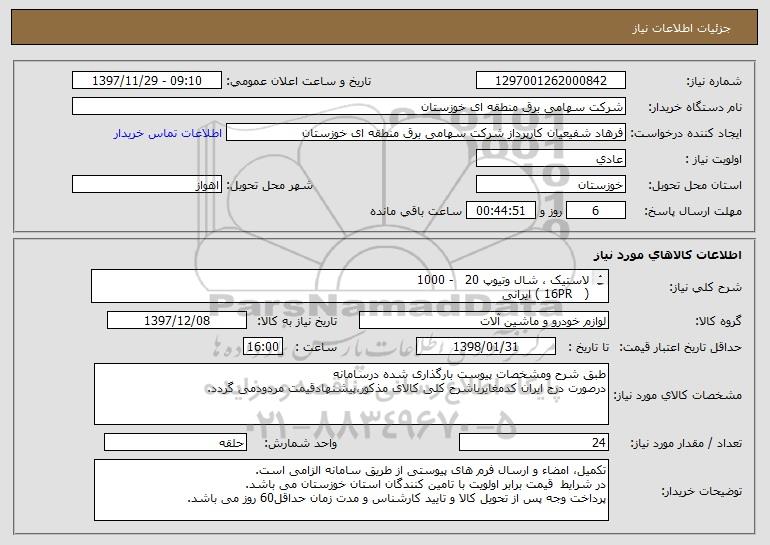Click the header title جزئیات اطلاعات نیاز
Image resolution: width=770 pixels, height=545 pixels.
tap(681, 28)
